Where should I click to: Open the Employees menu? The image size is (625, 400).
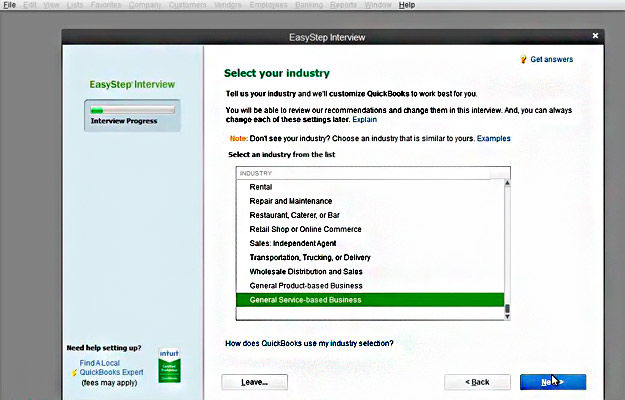pyautogui.click(x=268, y=5)
